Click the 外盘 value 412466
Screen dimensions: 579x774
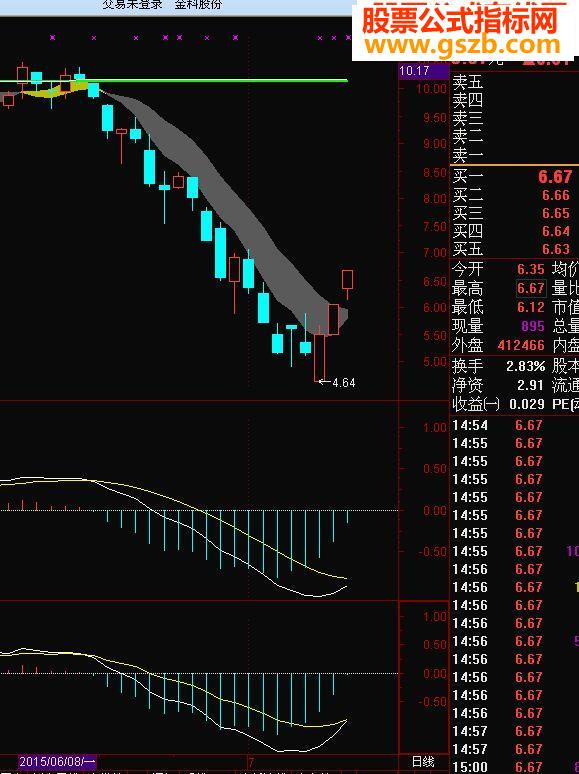(x=521, y=345)
